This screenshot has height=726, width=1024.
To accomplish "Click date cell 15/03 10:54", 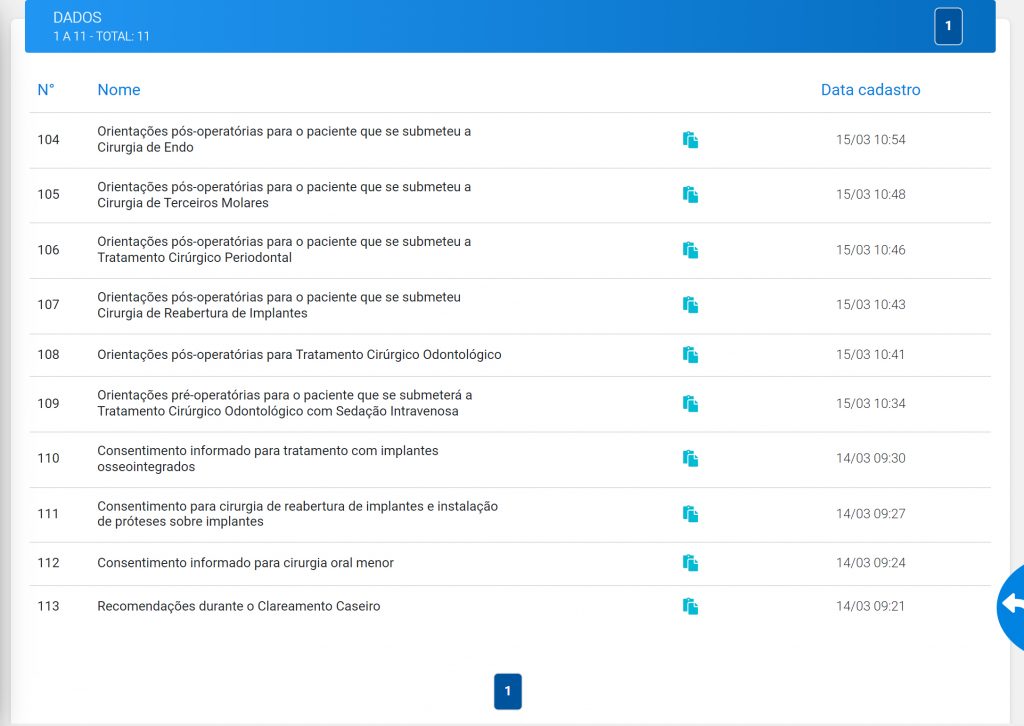I will [x=871, y=140].
